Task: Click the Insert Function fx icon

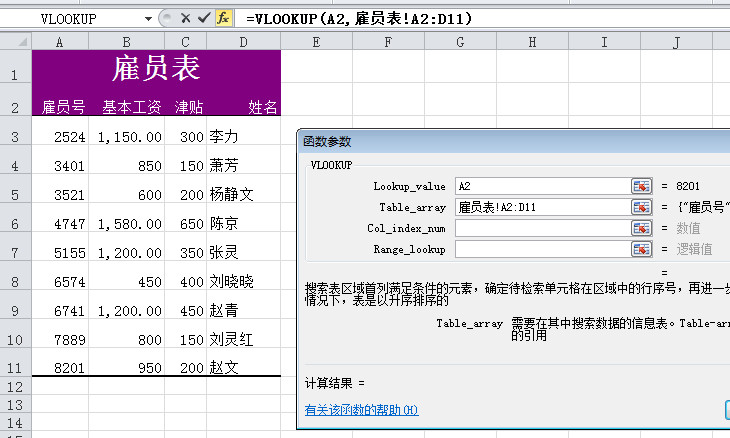Action: click(223, 18)
